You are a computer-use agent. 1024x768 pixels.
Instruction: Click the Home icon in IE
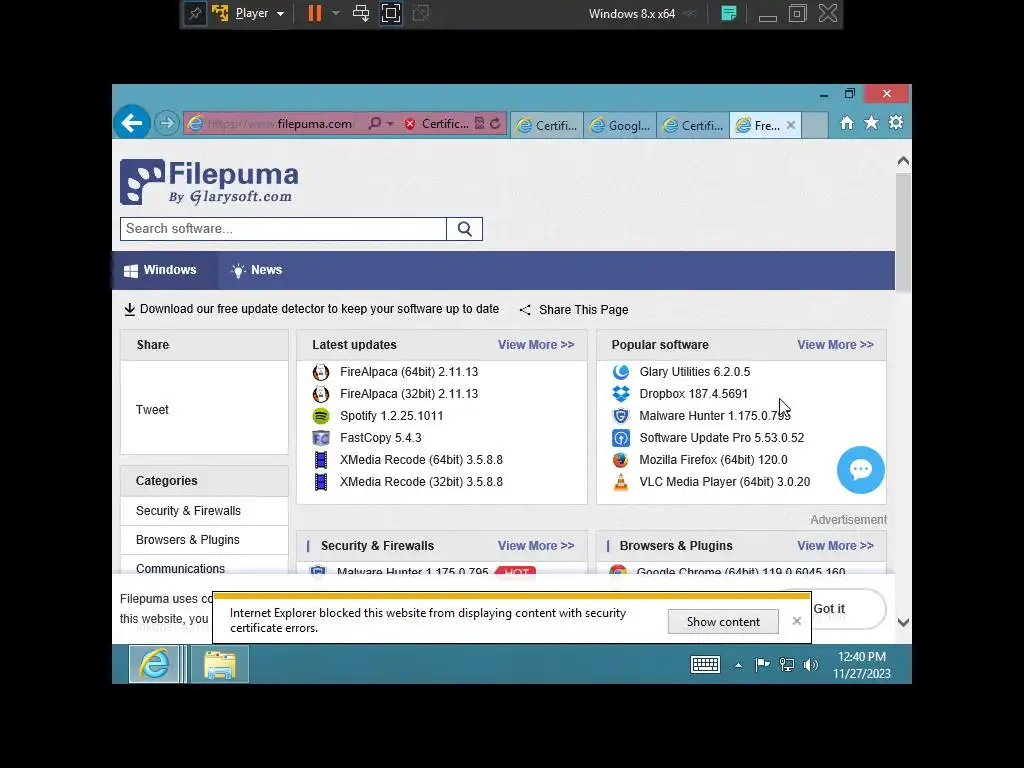[x=846, y=123]
